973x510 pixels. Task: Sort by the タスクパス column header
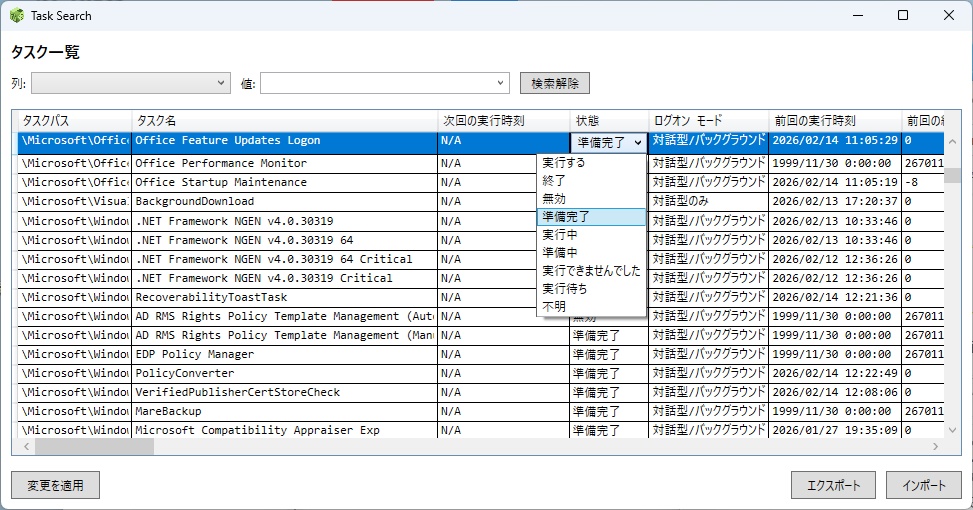74,121
